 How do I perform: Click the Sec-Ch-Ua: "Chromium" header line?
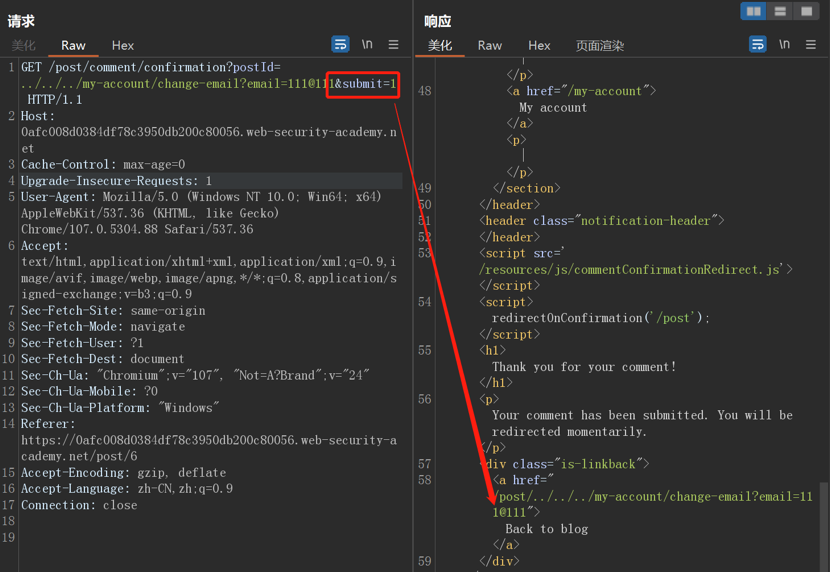click(x=195, y=375)
